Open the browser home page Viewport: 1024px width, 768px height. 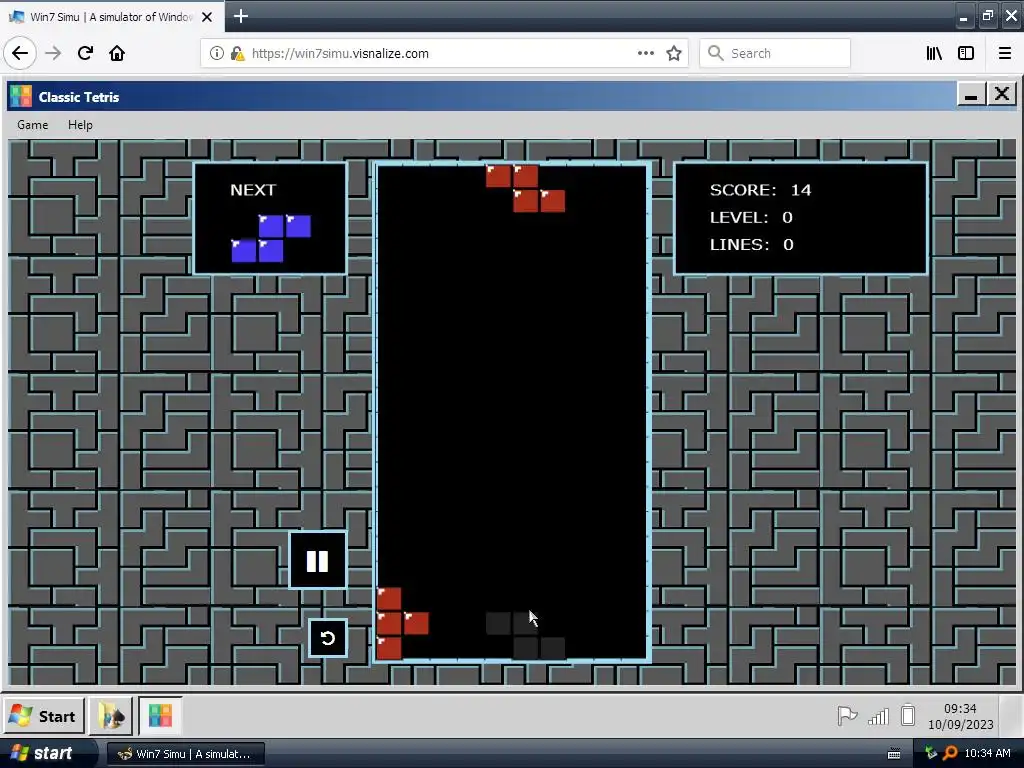coord(117,54)
